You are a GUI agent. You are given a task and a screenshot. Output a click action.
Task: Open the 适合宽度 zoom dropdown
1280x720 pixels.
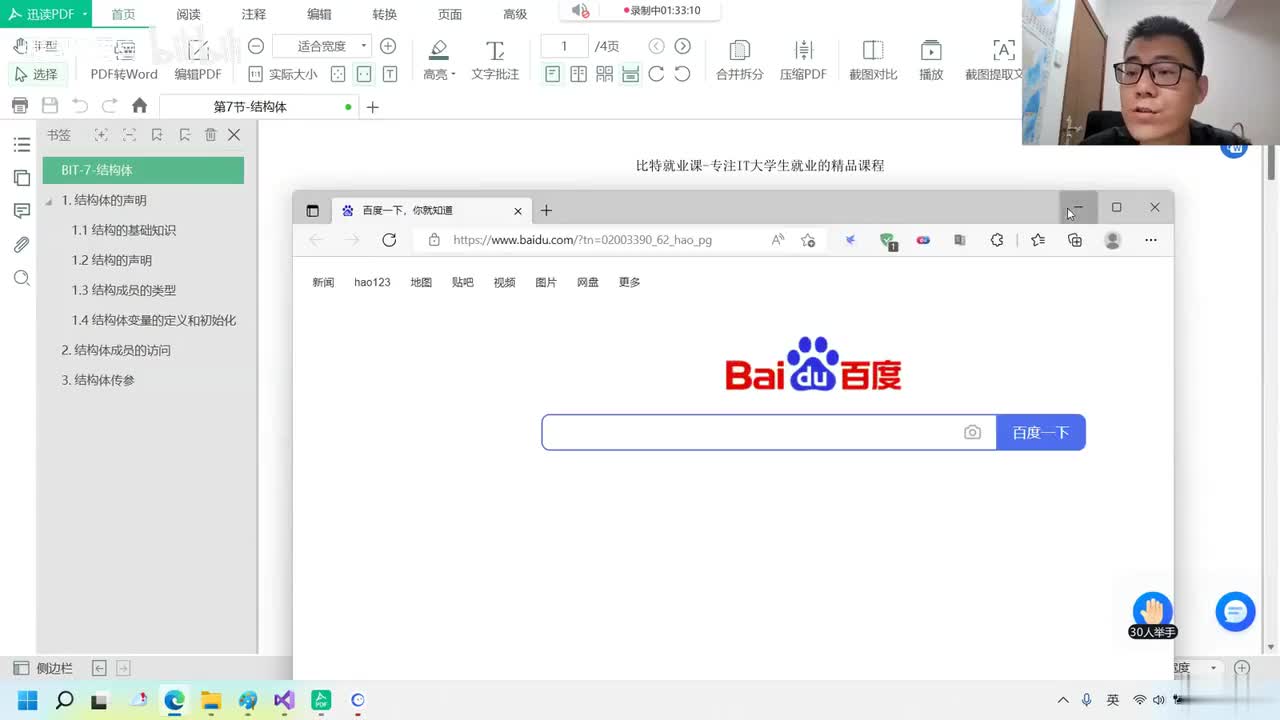(321, 46)
